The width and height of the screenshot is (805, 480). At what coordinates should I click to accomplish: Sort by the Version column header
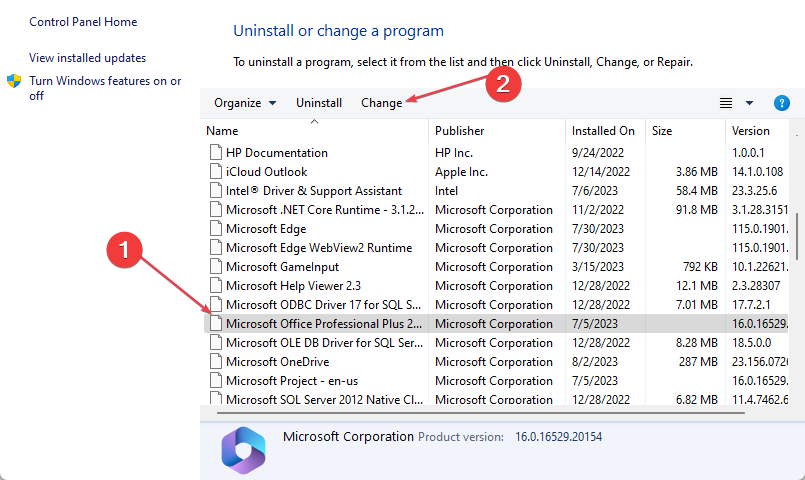click(x=751, y=131)
